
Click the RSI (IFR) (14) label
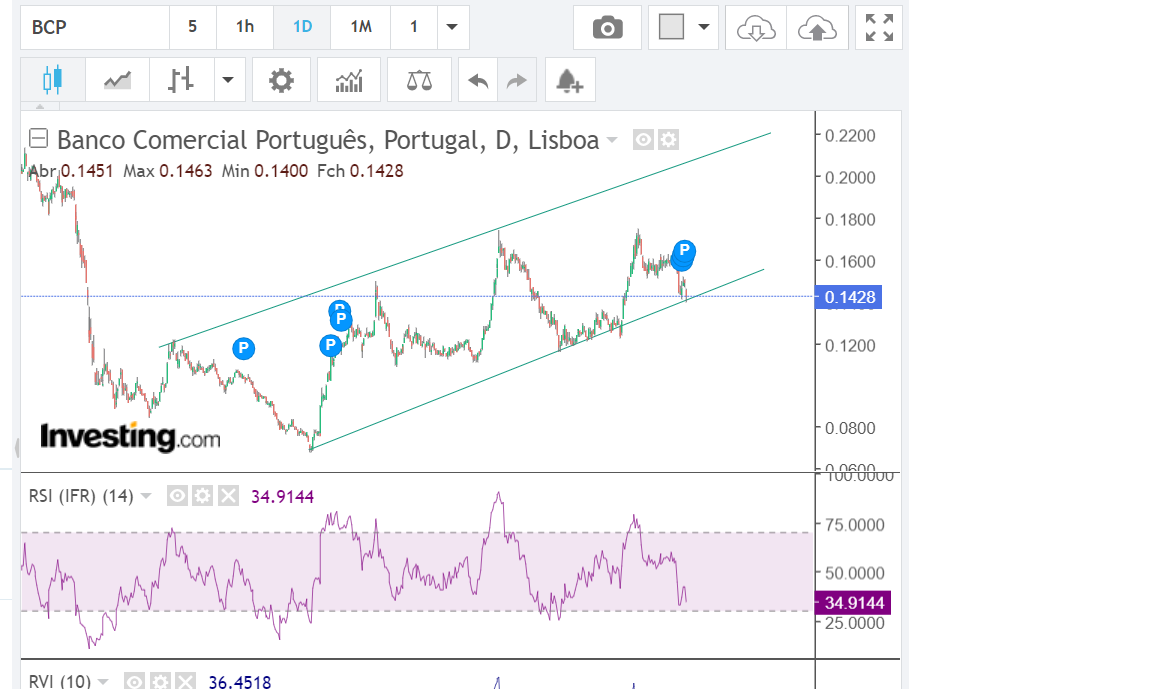[81, 497]
